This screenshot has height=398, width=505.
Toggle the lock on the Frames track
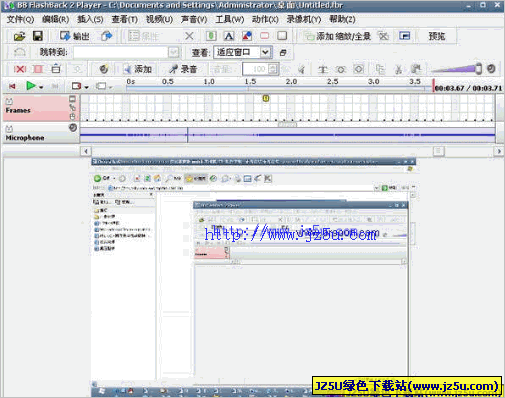coord(9,101)
